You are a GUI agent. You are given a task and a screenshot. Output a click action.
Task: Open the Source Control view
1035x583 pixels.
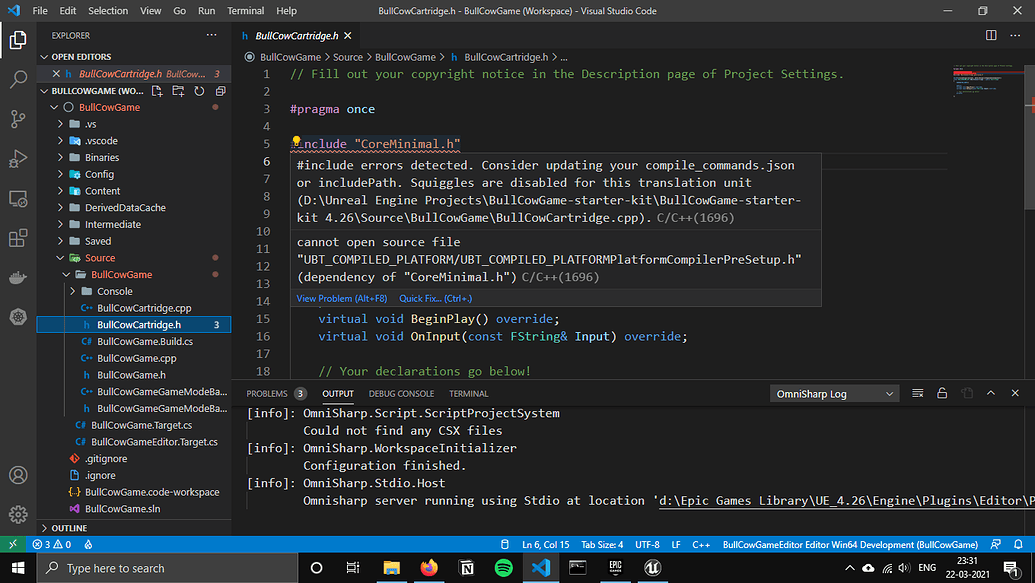17,119
